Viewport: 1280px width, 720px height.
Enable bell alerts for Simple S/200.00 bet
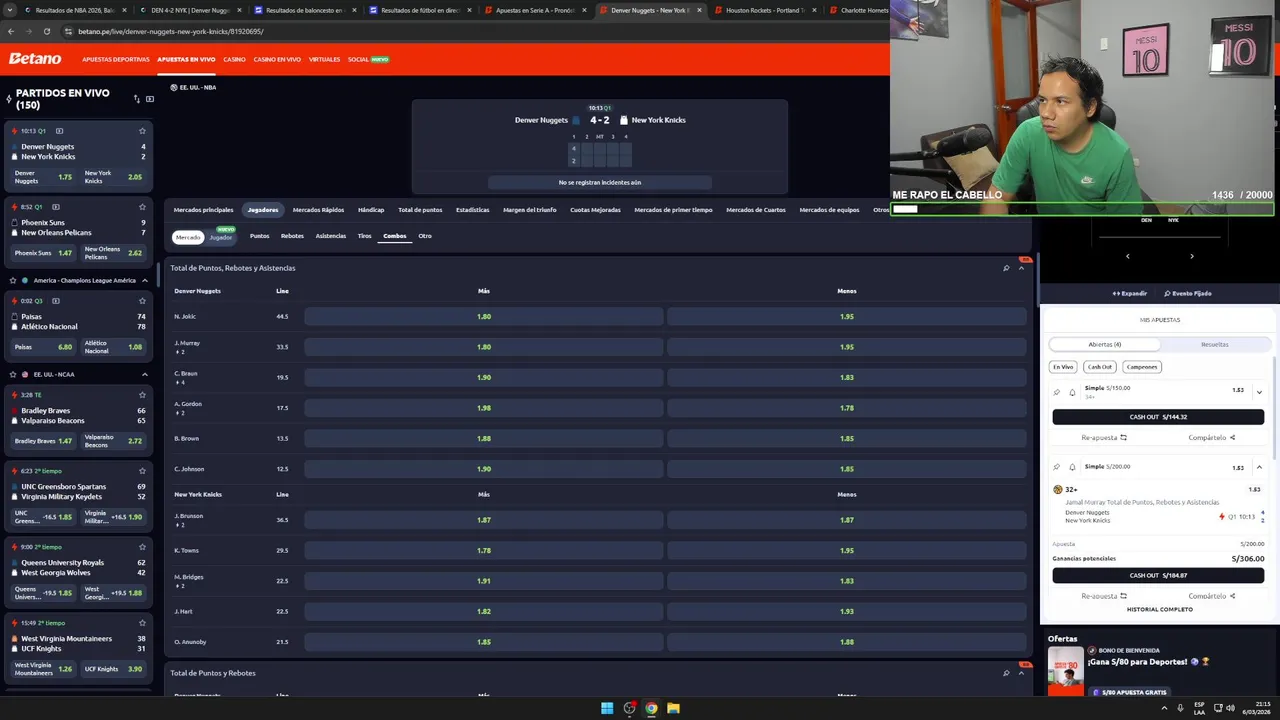pos(1072,467)
